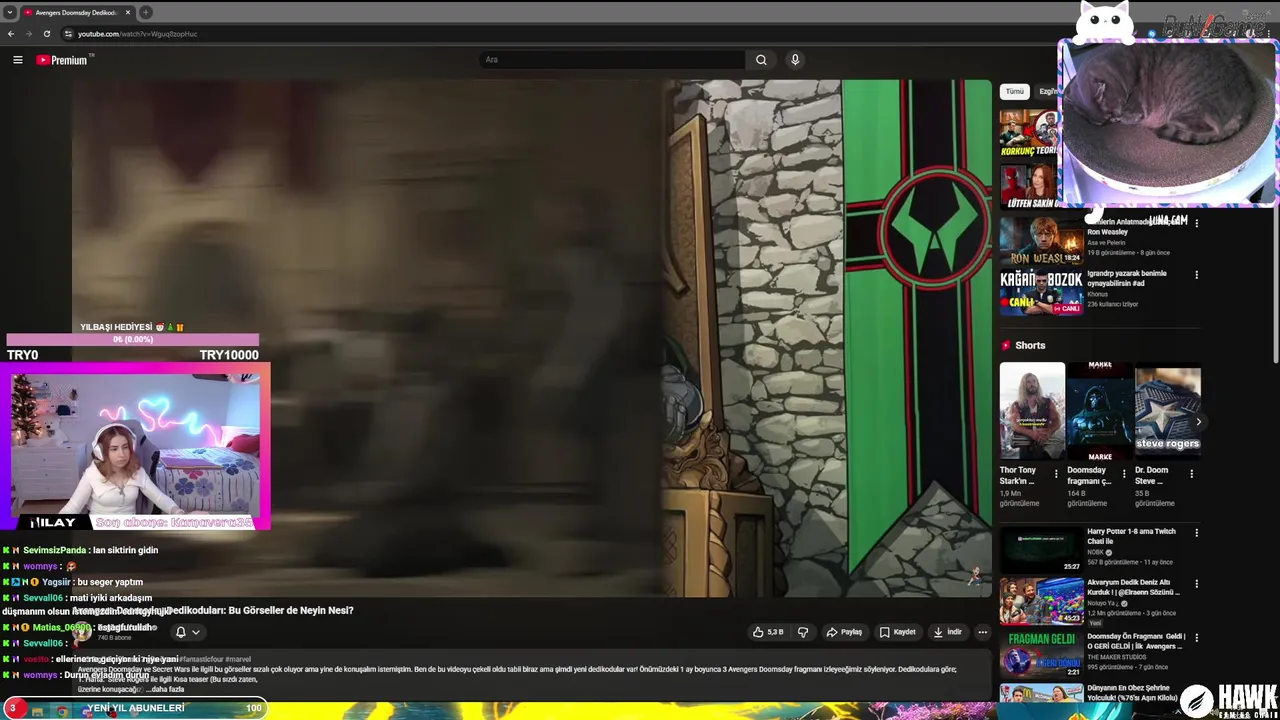Viewport: 1280px width, 720px height.
Task: Click the YENİ YIL ABUNELERİ goal bar
Action: click(135, 708)
